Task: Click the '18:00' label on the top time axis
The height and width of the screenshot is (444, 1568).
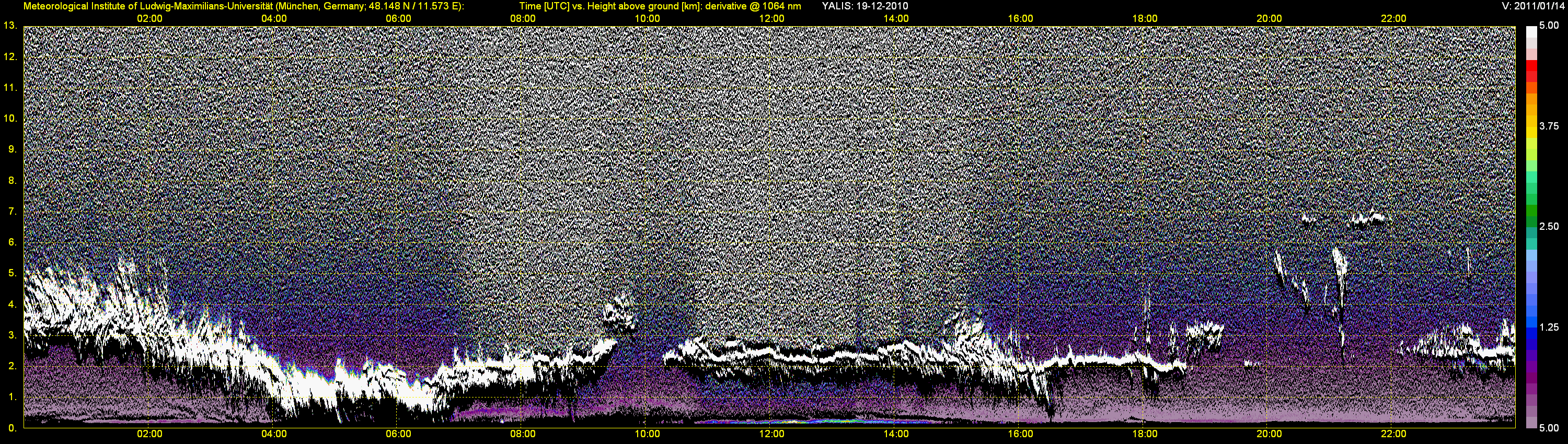Action: (1145, 19)
